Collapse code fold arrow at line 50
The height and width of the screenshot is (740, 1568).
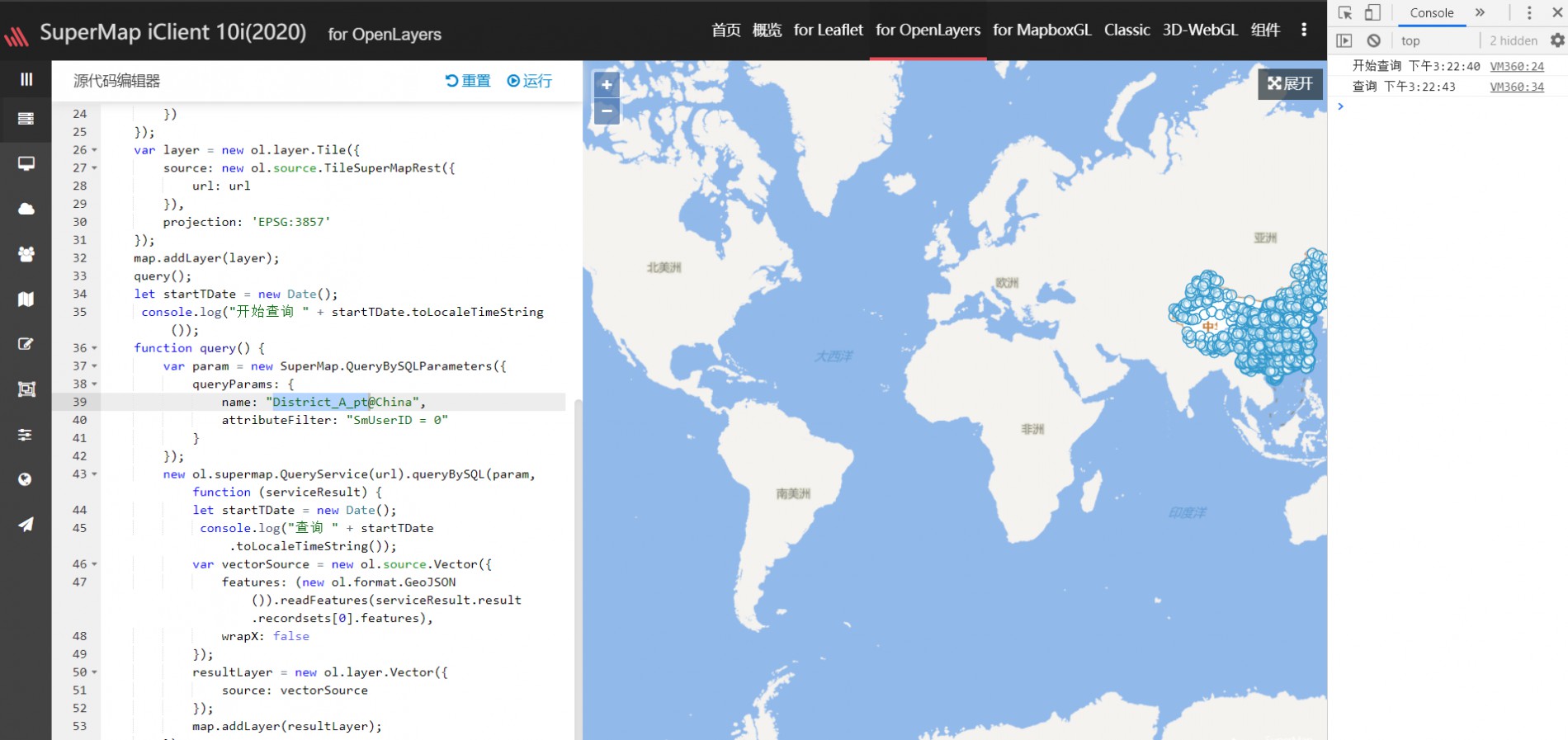[x=94, y=672]
